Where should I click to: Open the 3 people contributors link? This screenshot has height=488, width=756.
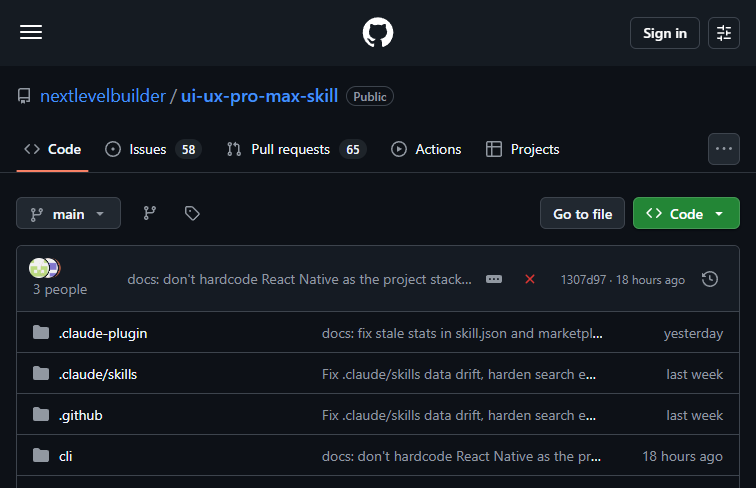pyautogui.click(x=60, y=289)
